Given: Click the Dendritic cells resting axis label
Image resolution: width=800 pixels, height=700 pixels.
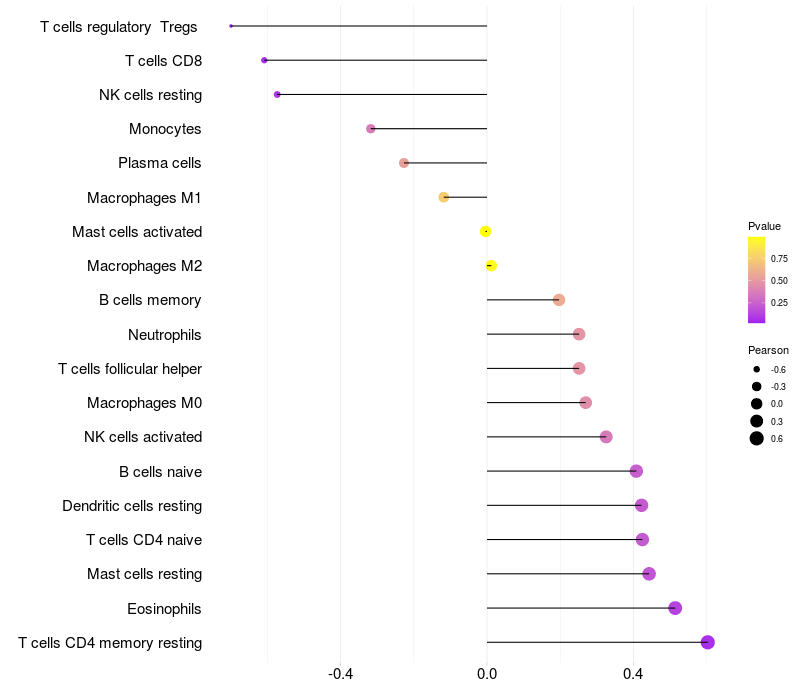Looking at the screenshot, I should coord(132,506).
